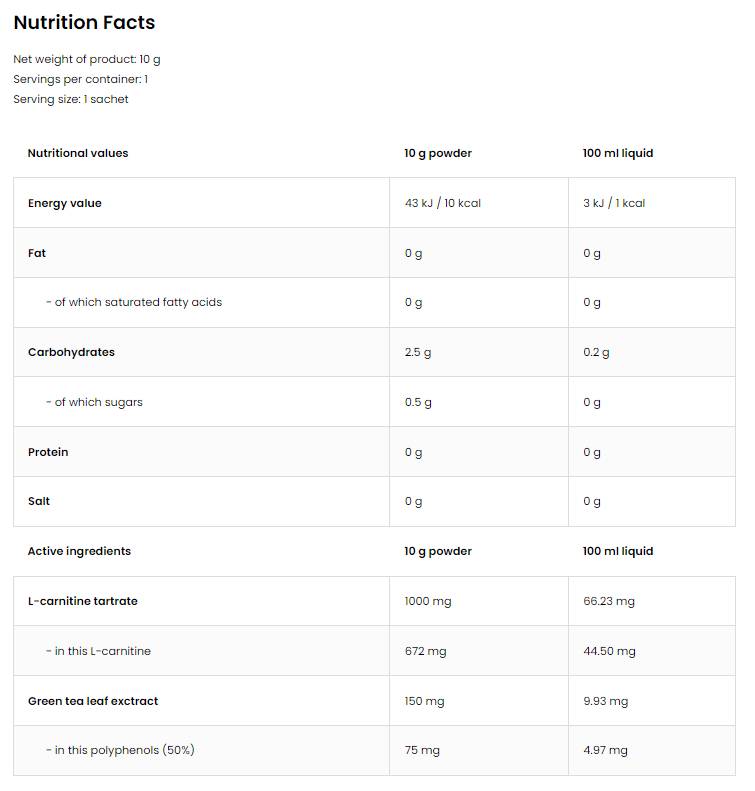The width and height of the screenshot is (755, 791).
Task: Select the L-carnitine tartrate row label
Action: pyautogui.click(x=83, y=601)
